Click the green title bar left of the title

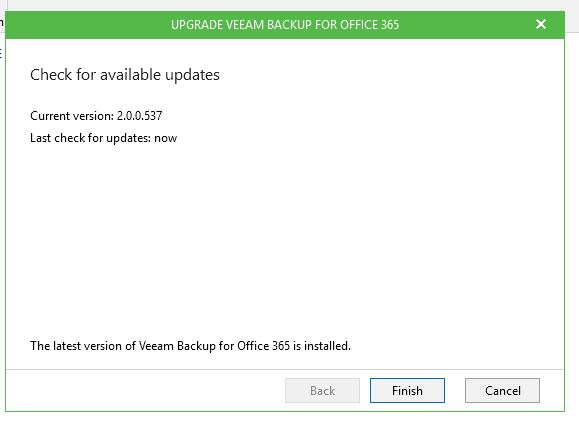click(x=89, y=25)
